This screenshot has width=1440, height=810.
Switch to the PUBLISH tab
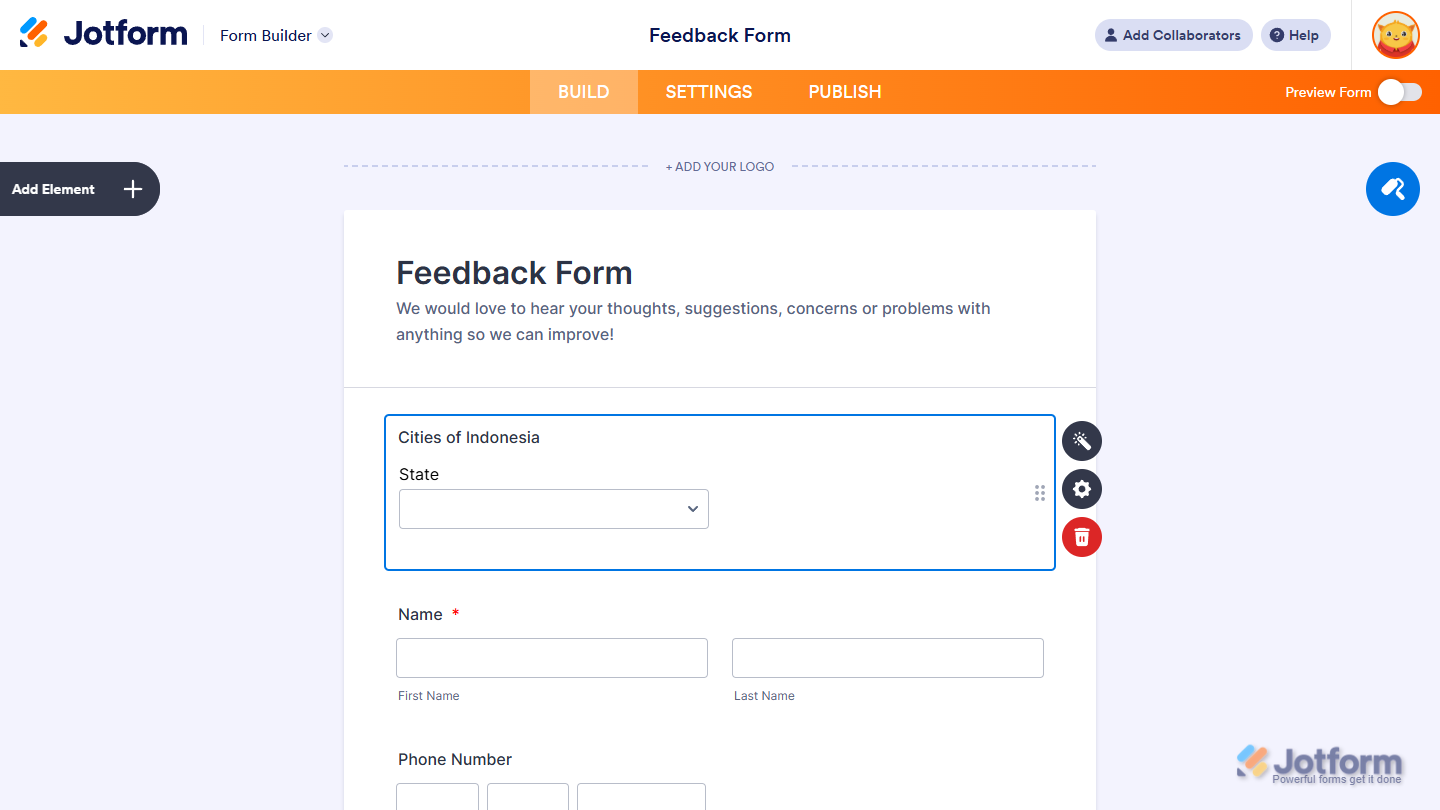click(844, 91)
